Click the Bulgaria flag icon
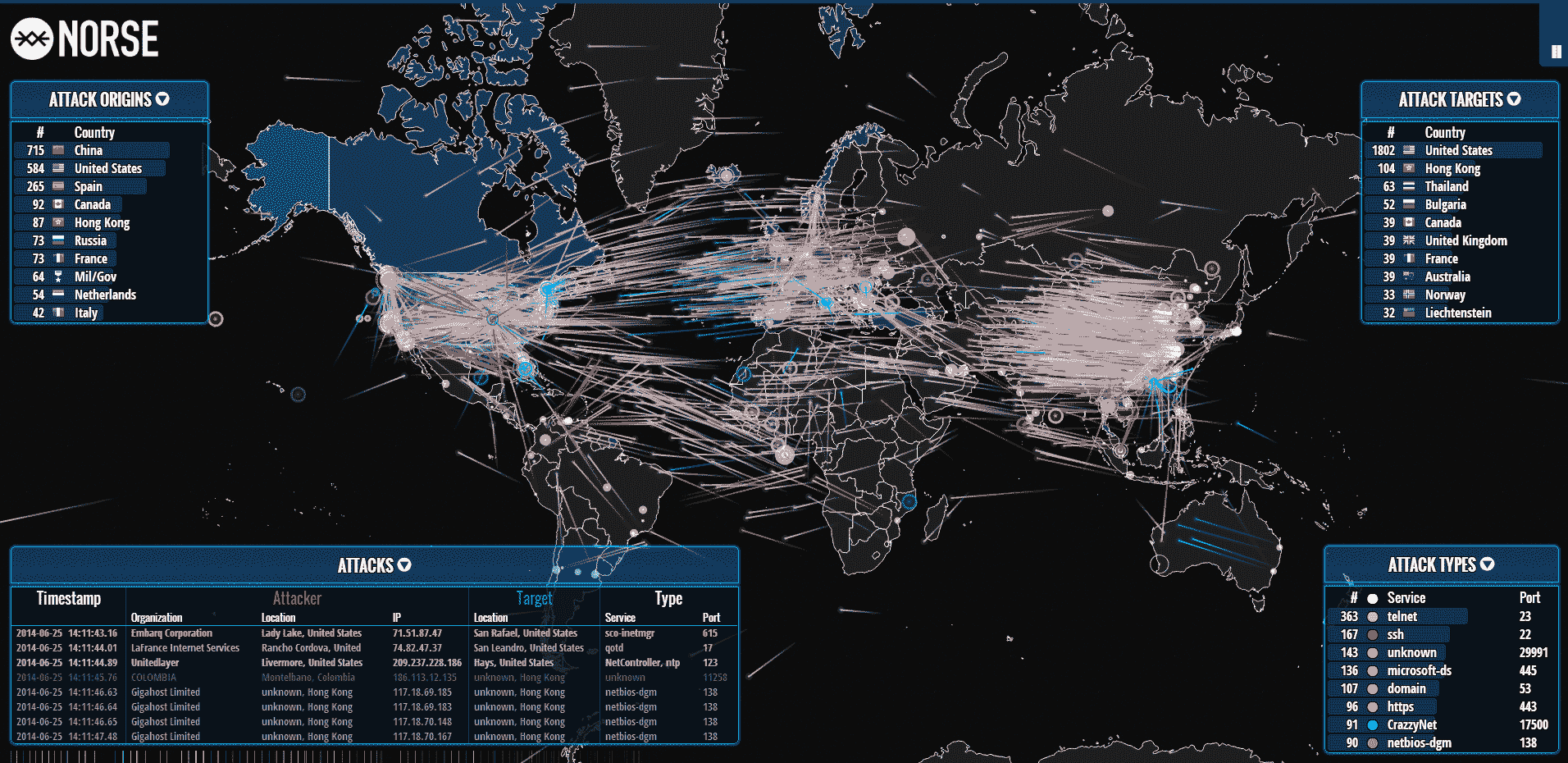Screen dimensions: 1568x763 coord(1409,204)
